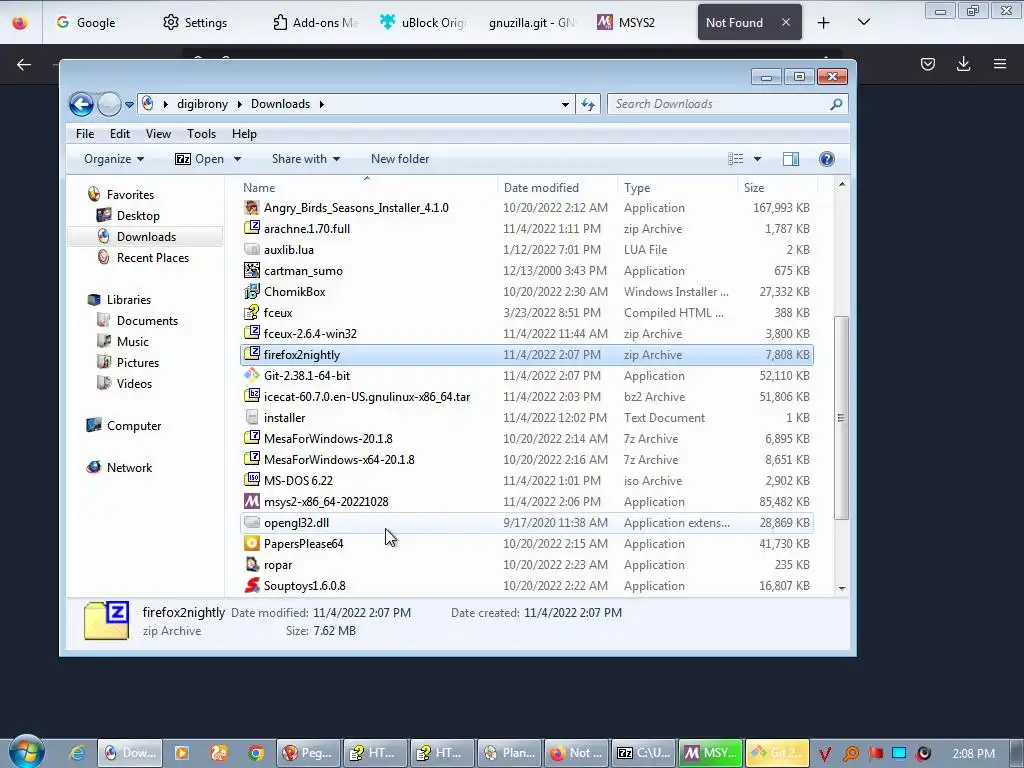Open the Edit menu
The height and width of the screenshot is (768, 1024).
(120, 134)
